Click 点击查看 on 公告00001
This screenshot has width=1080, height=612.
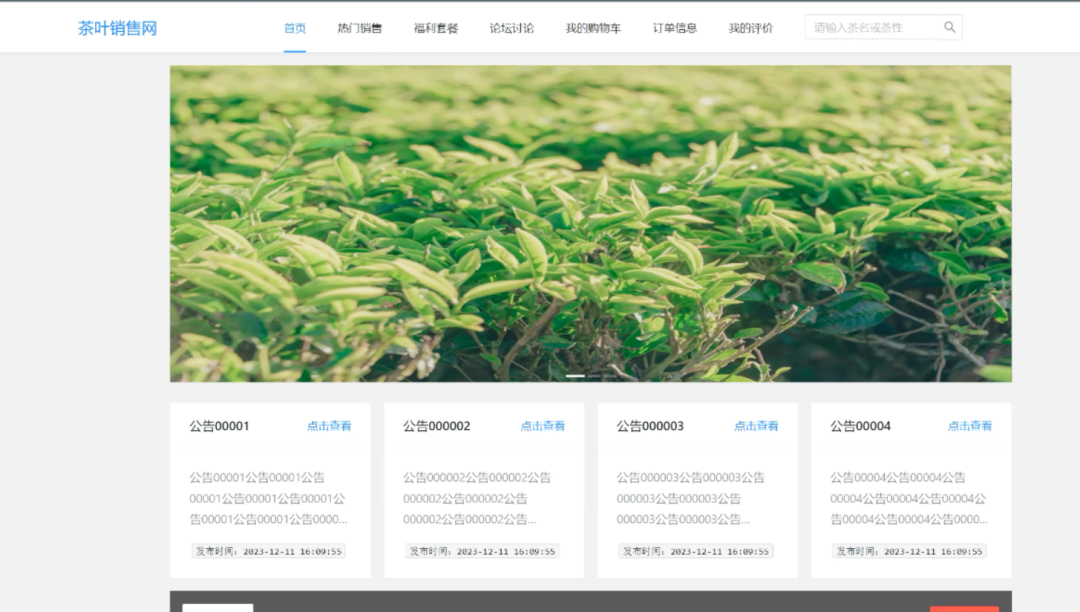click(330, 425)
